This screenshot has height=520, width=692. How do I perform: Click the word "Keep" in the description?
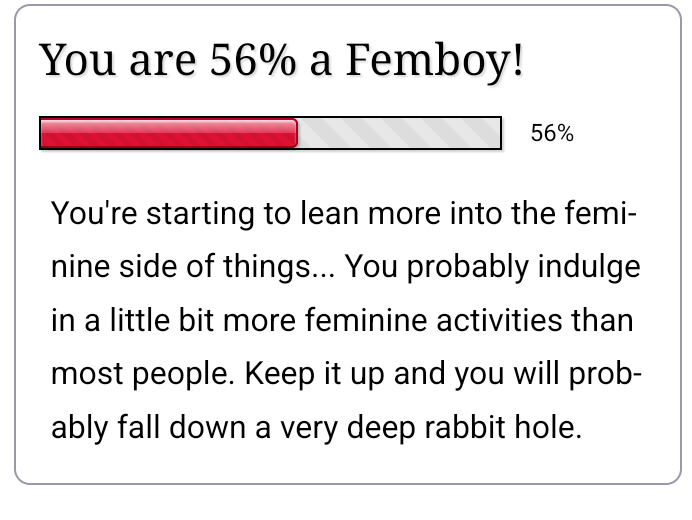pos(277,376)
